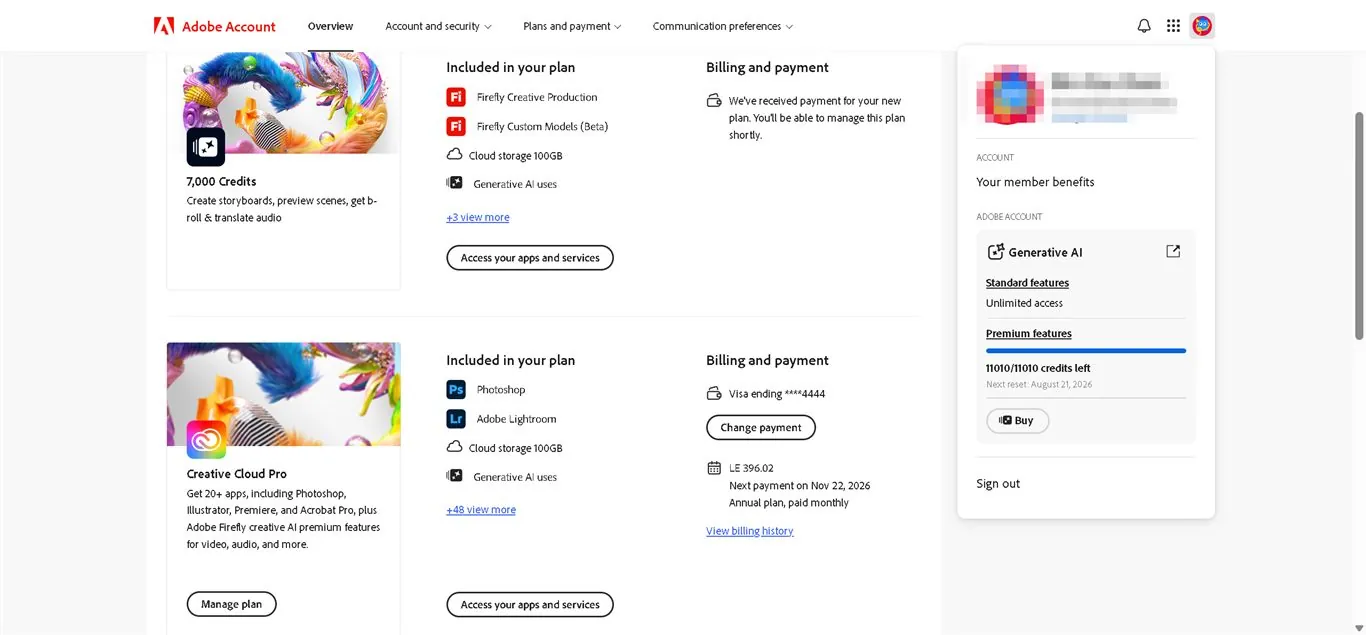Open the notifications bell

(x=1144, y=26)
